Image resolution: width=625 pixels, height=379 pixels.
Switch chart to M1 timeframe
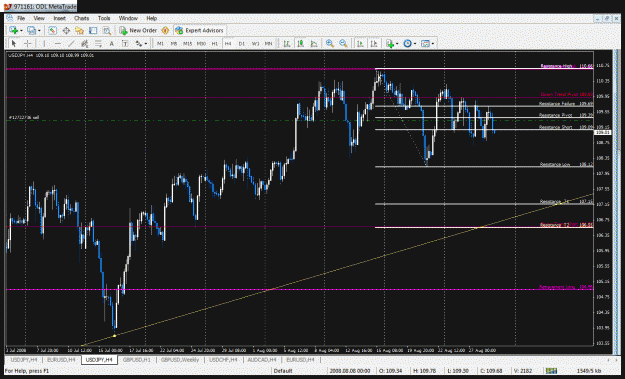click(x=160, y=43)
